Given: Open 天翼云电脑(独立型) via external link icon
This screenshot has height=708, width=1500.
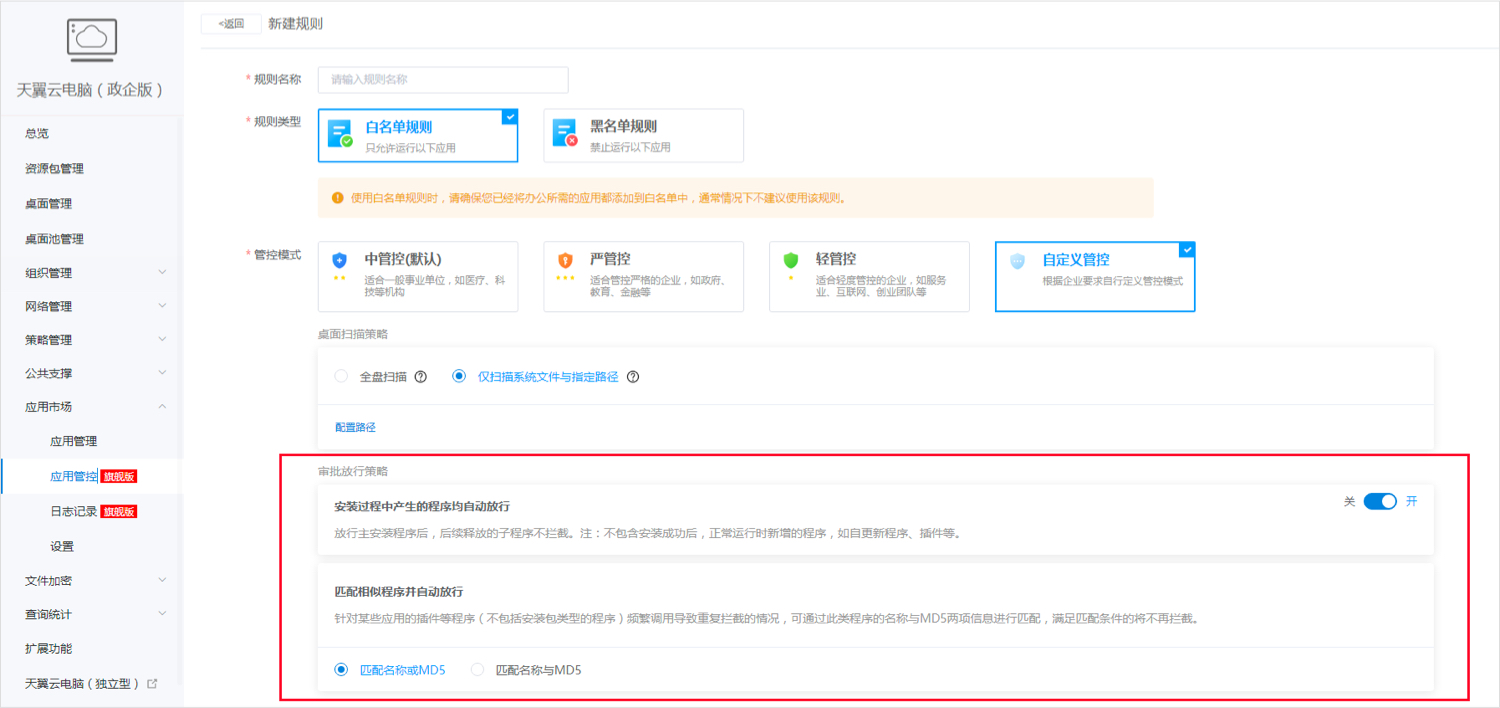Looking at the screenshot, I should pyautogui.click(x=150, y=685).
